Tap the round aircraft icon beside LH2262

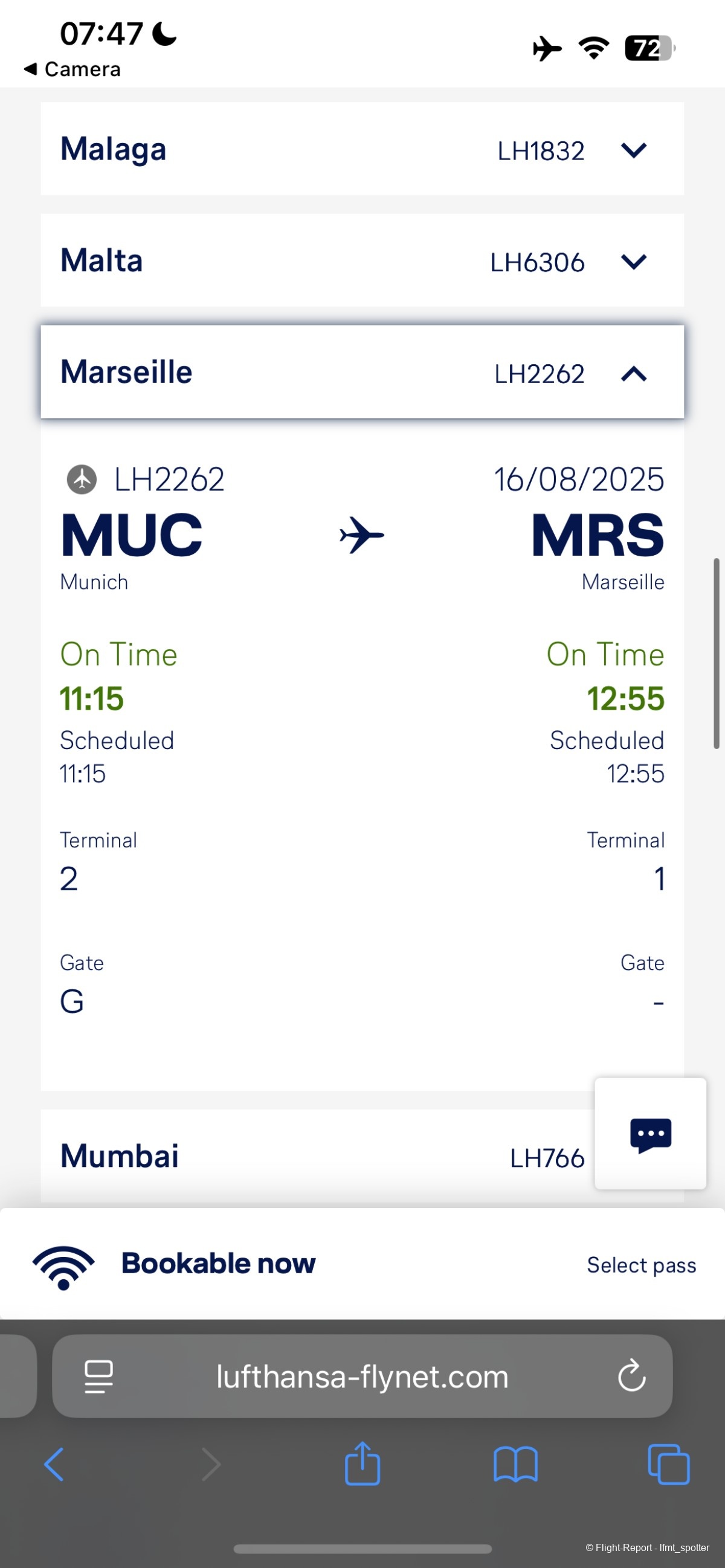pyautogui.click(x=82, y=479)
